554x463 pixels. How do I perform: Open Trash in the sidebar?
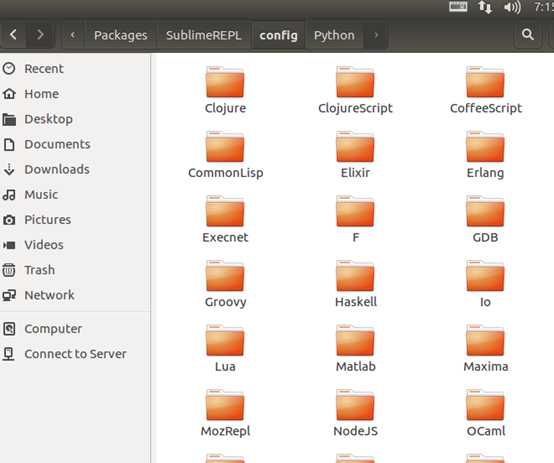(x=75, y=270)
